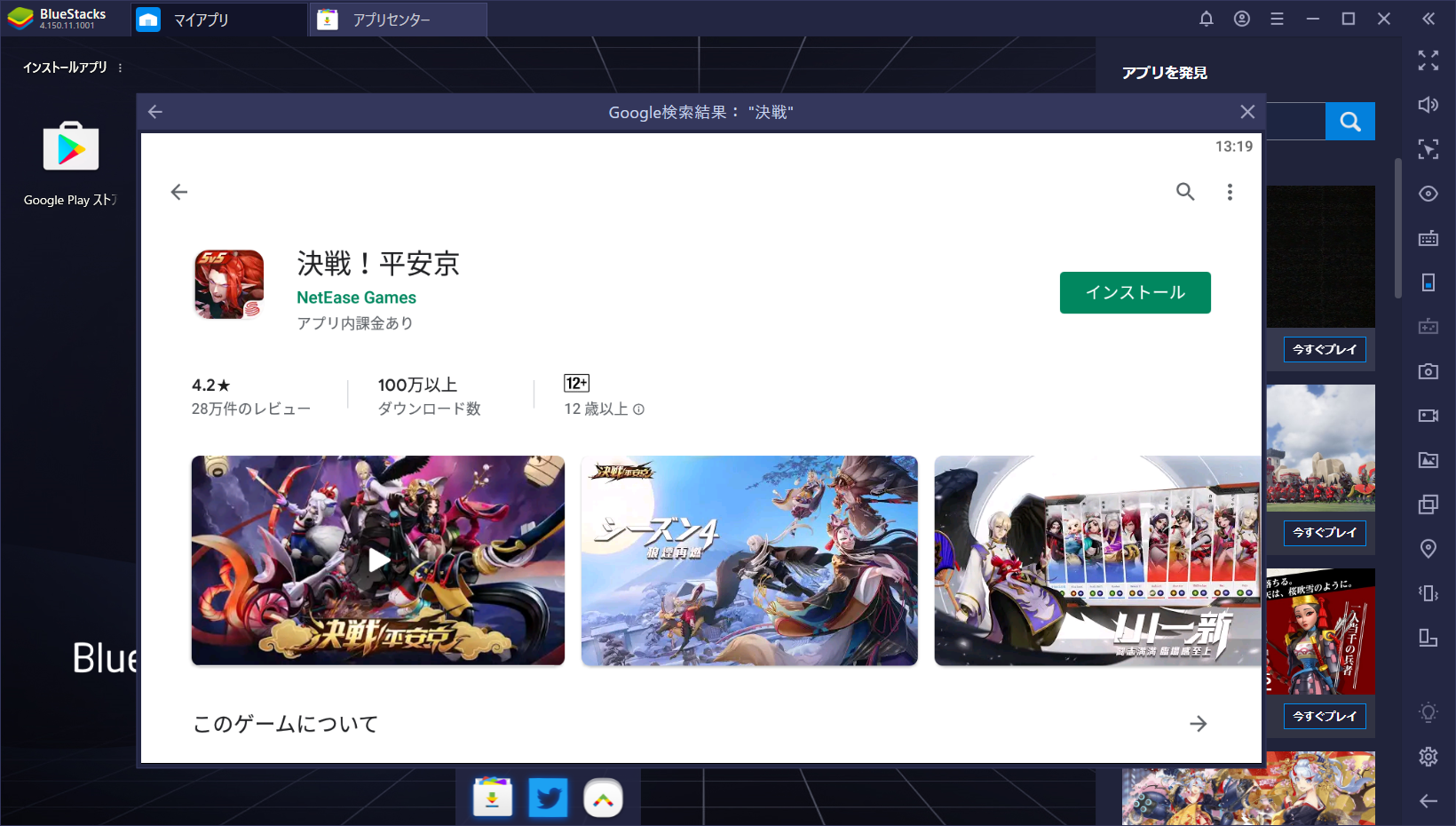Click the blue search button in アプリを発見

click(x=1350, y=122)
